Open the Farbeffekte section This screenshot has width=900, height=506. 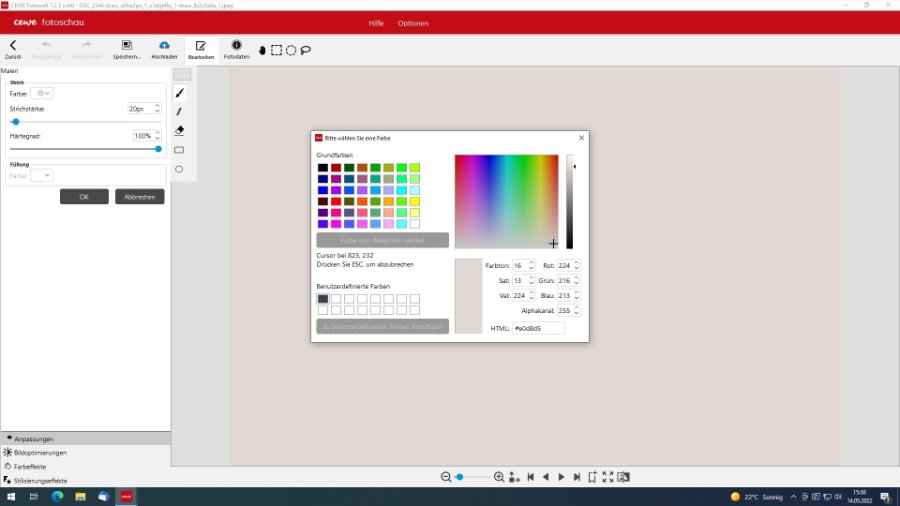point(86,467)
